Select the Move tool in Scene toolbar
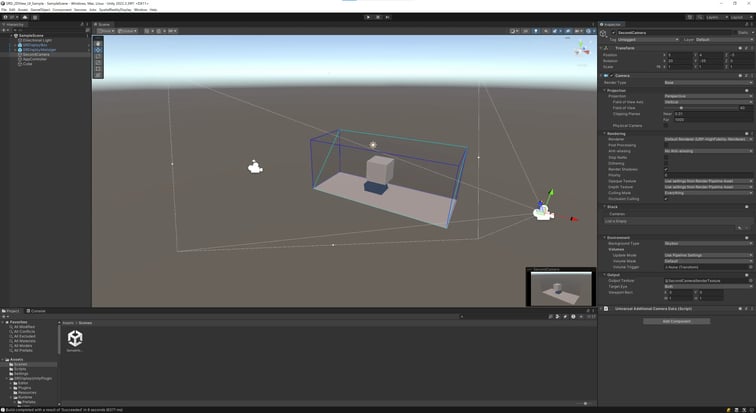This screenshot has height=413, width=756. [98, 50]
